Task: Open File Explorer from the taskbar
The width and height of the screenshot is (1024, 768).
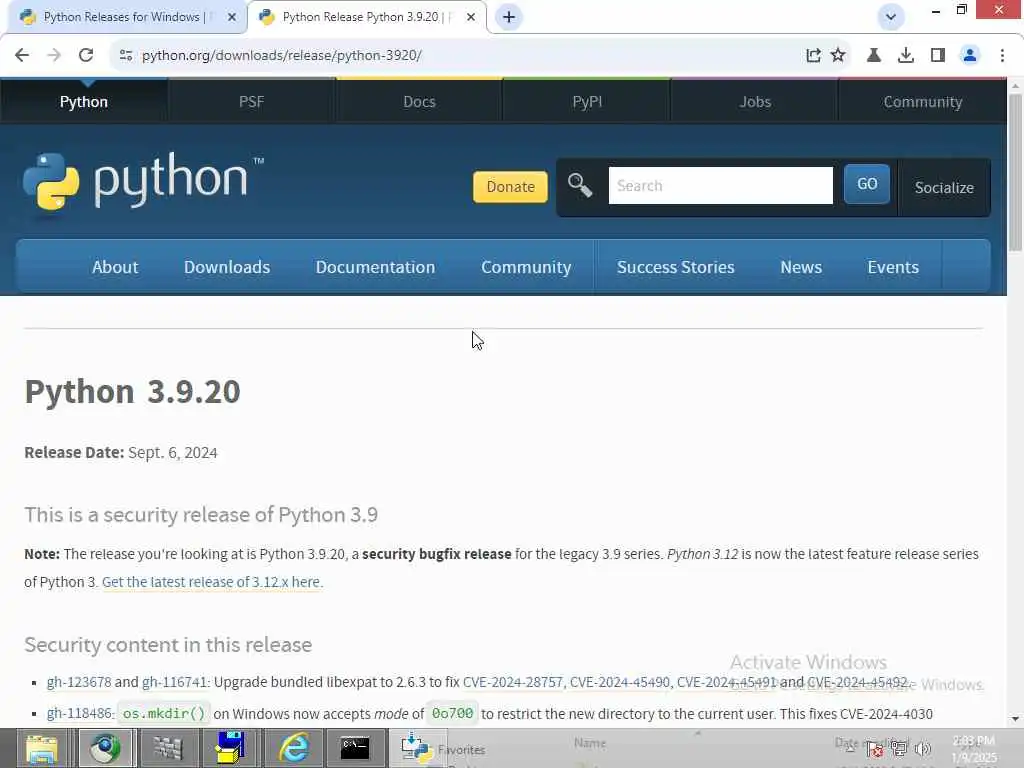Action: click(42, 748)
